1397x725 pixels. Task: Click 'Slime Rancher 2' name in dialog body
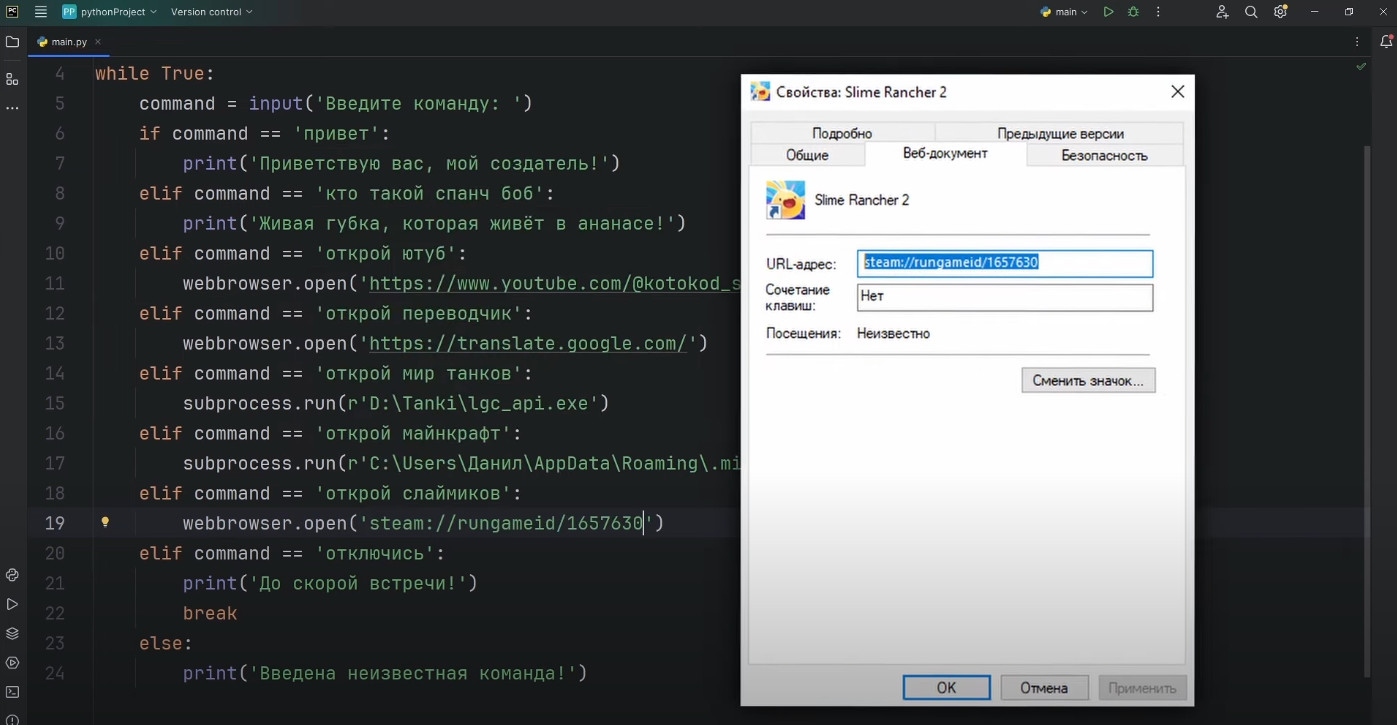point(862,200)
